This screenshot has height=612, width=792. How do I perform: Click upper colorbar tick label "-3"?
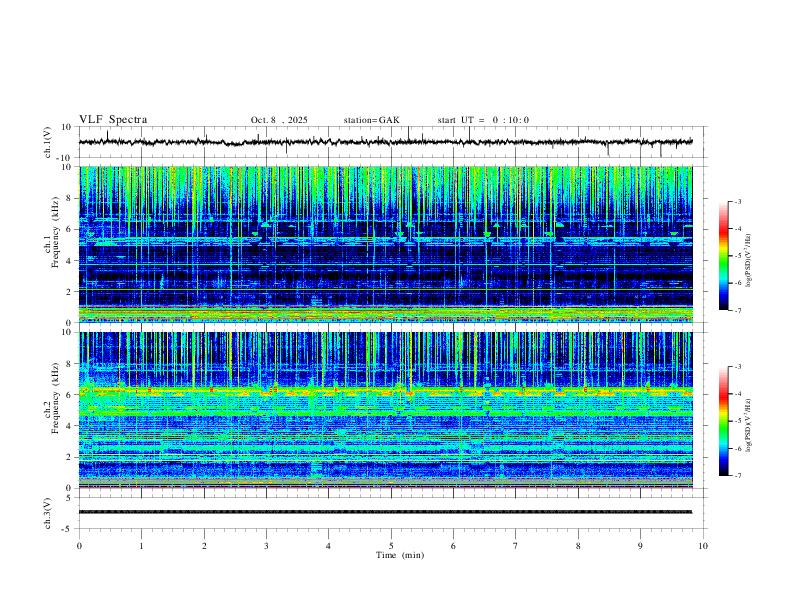737,202
